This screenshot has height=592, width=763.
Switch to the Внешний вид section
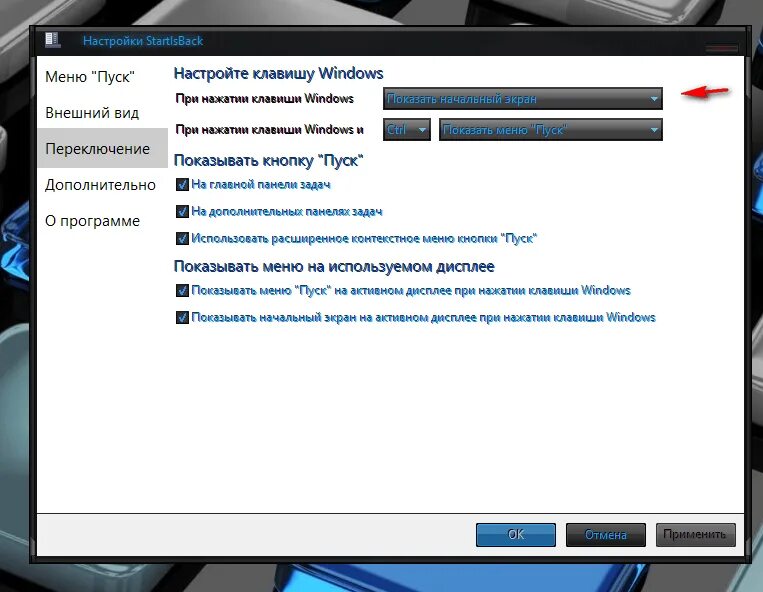click(x=92, y=113)
